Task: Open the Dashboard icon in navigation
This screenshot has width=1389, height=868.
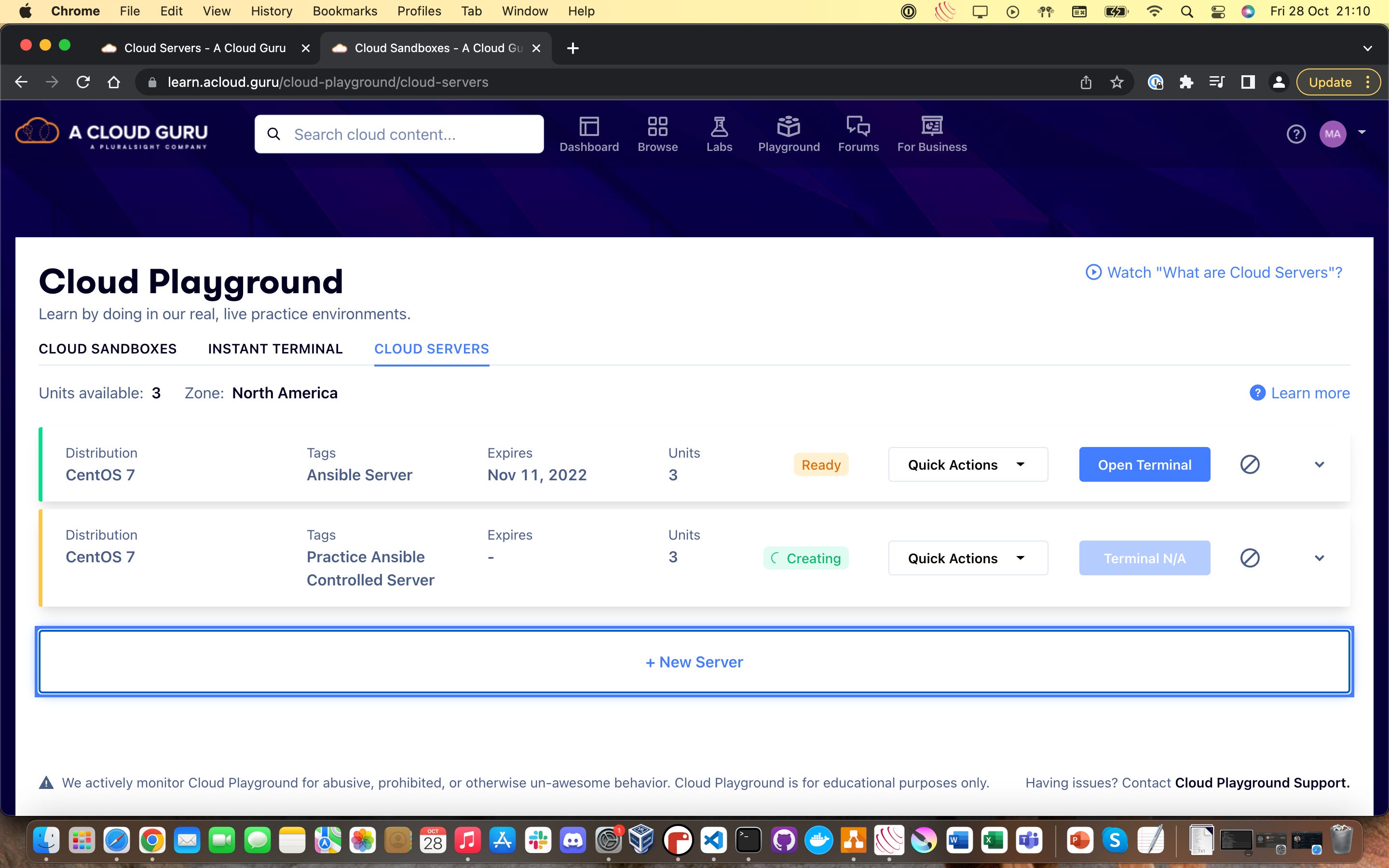Action: click(589, 127)
